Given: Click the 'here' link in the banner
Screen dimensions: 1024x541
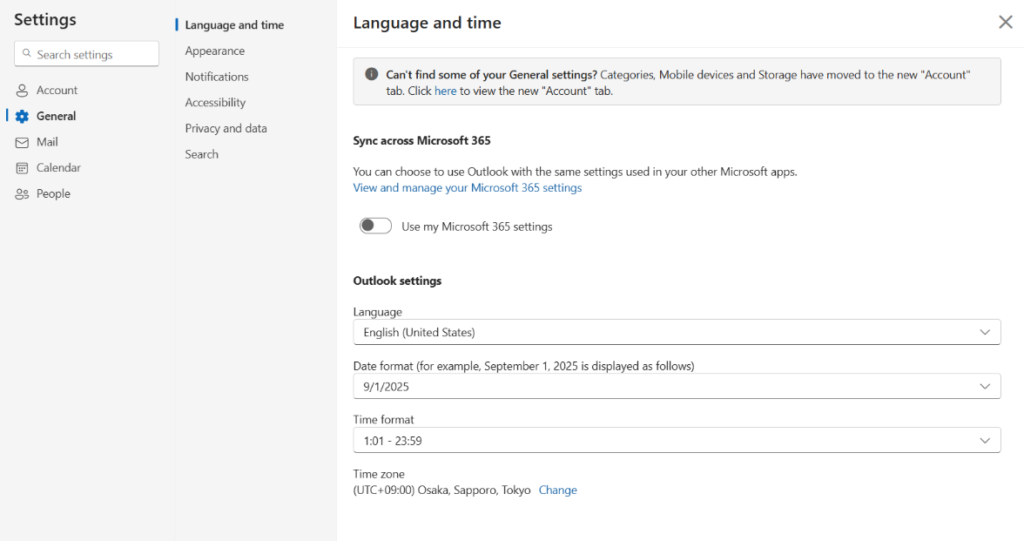Looking at the screenshot, I should [445, 91].
